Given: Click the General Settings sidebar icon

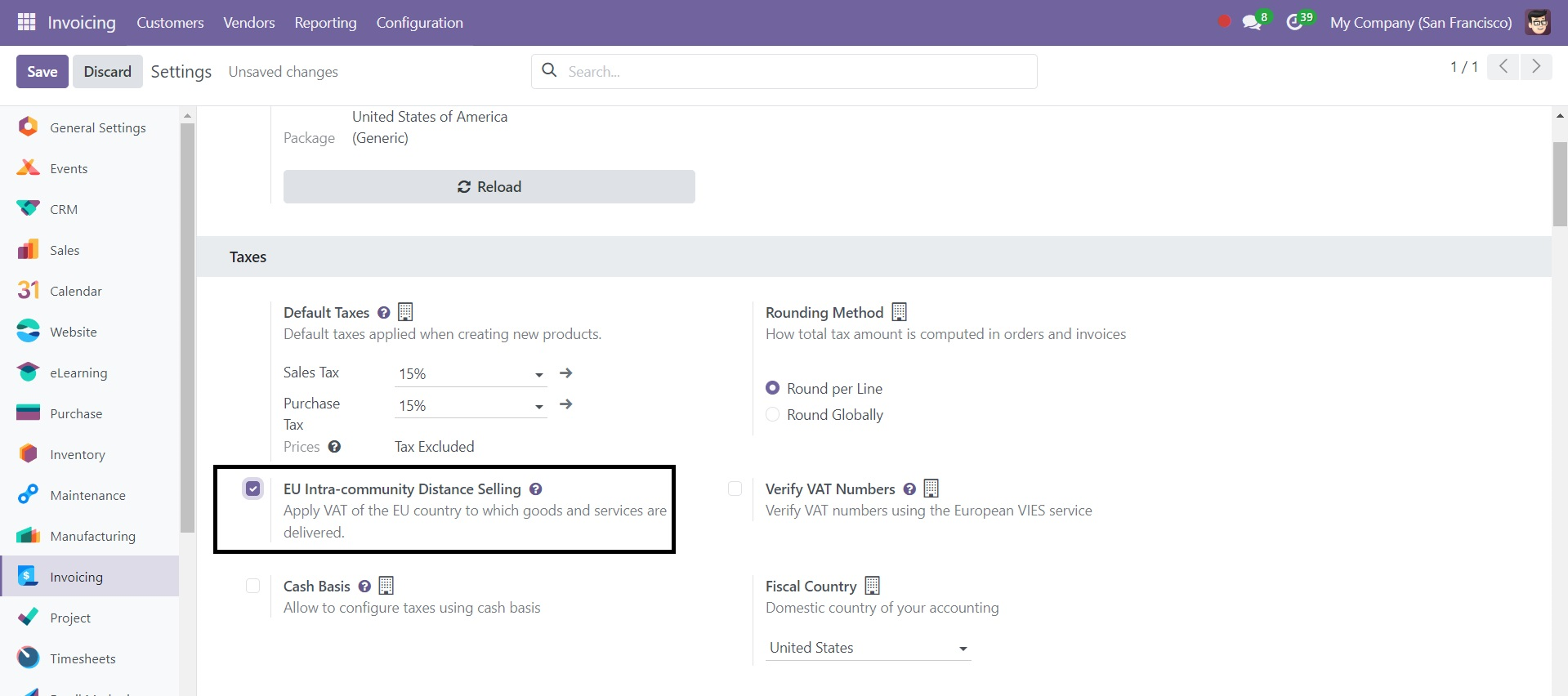Looking at the screenshot, I should click(x=28, y=127).
